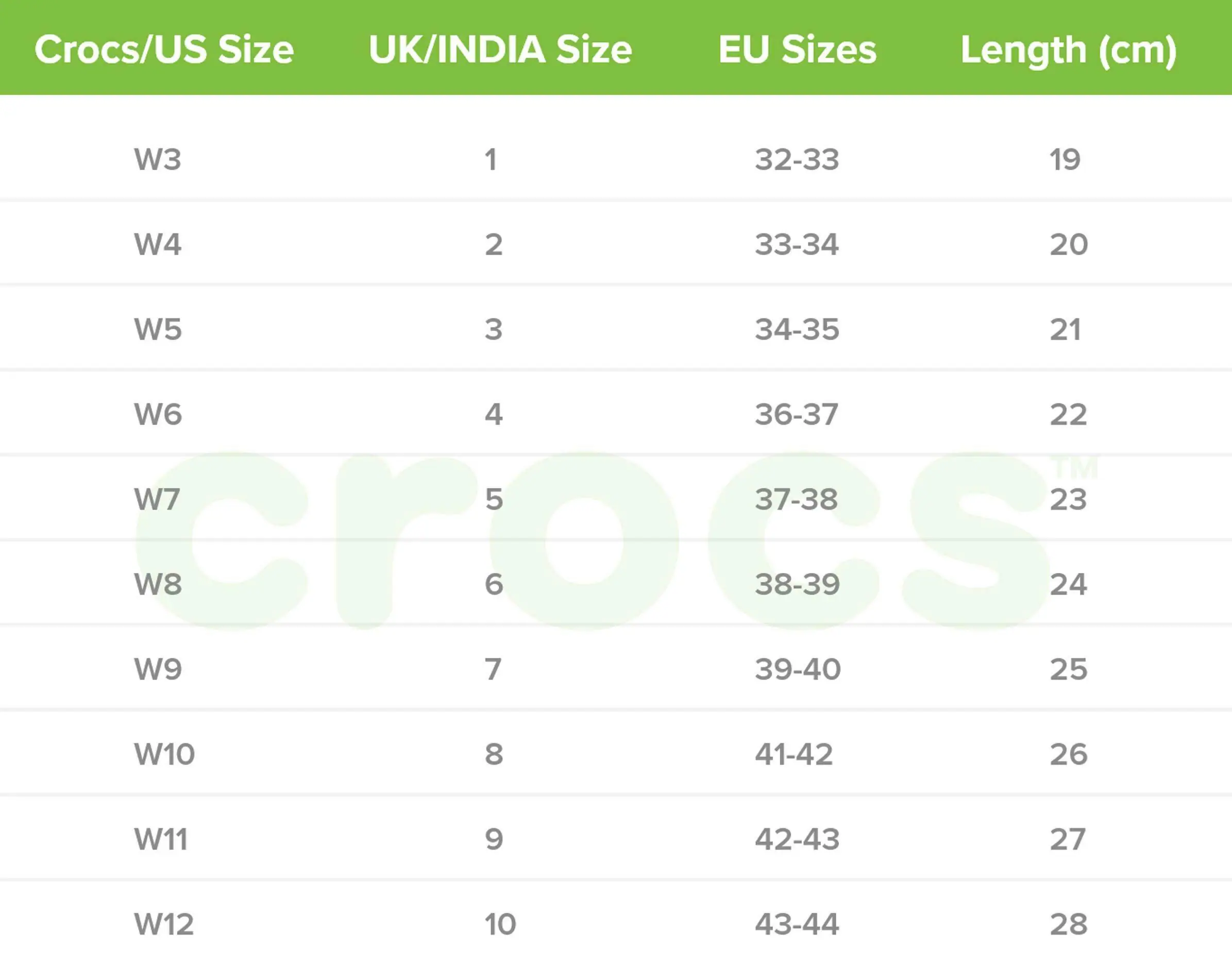Click the 28 cm length value
Screen dimensions: 1232x979
pyautogui.click(x=1069, y=924)
